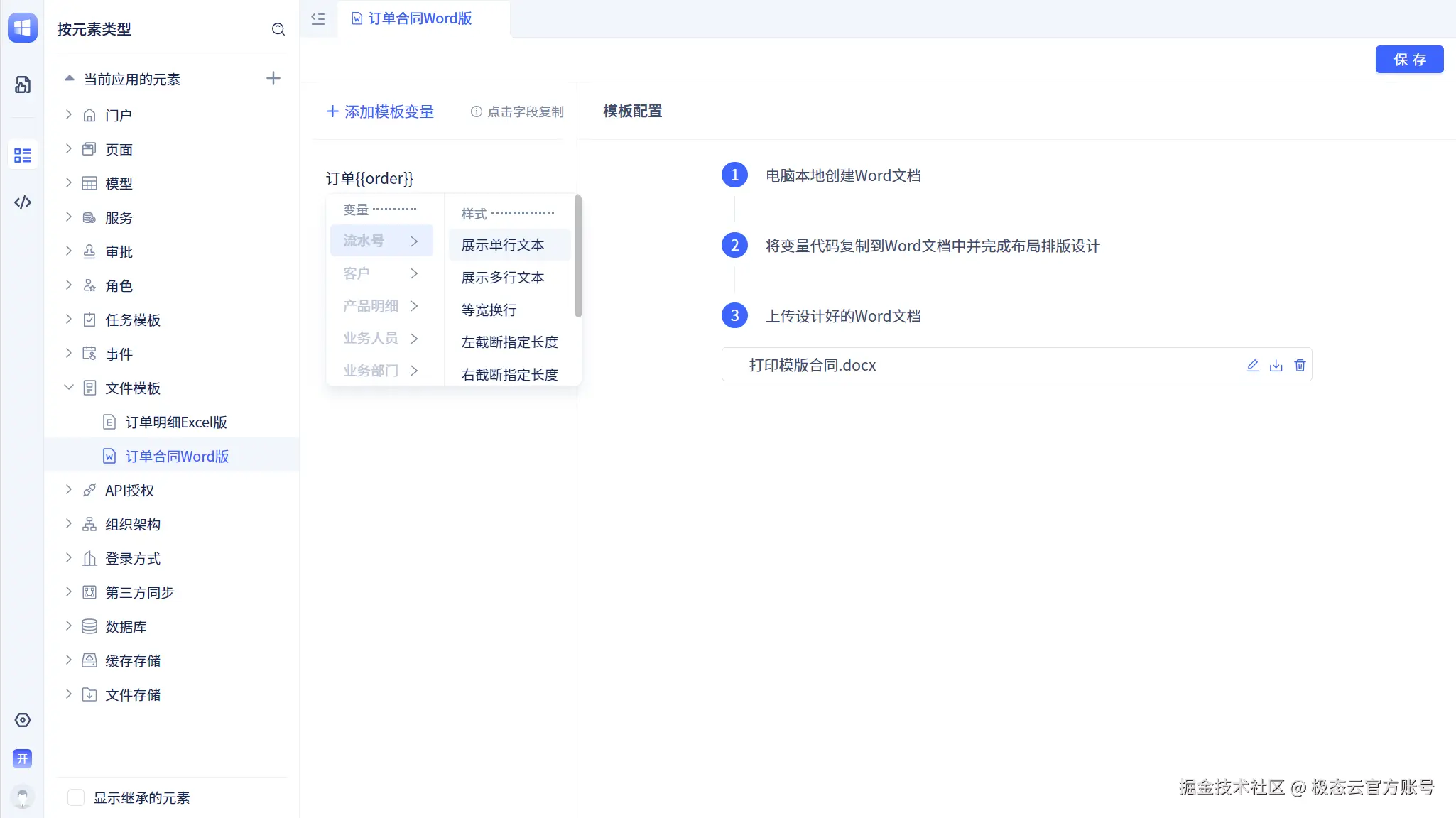
Task: Open settings hexagon icon in left rail
Action: (23, 720)
